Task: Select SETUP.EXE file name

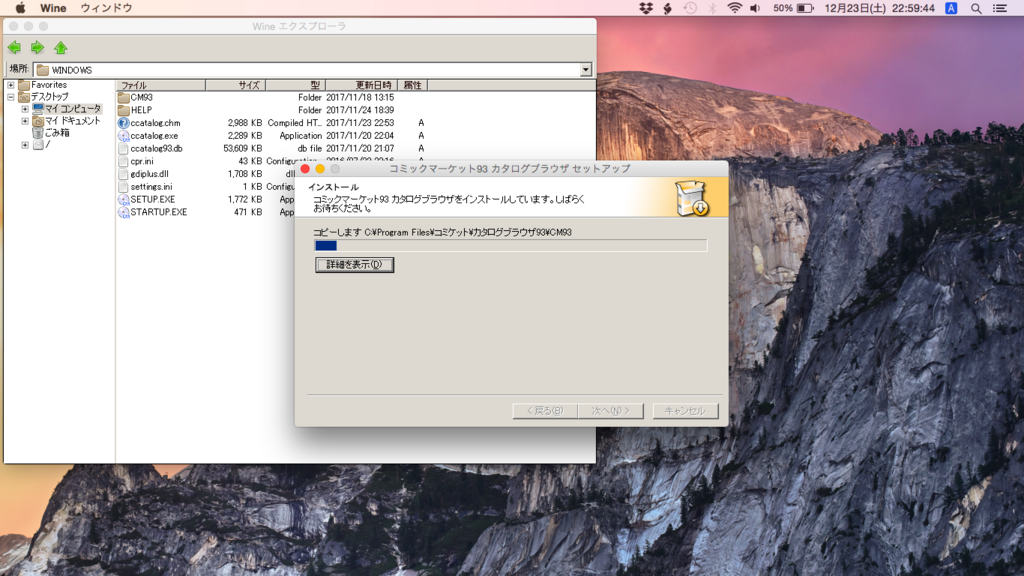Action: 153,199
